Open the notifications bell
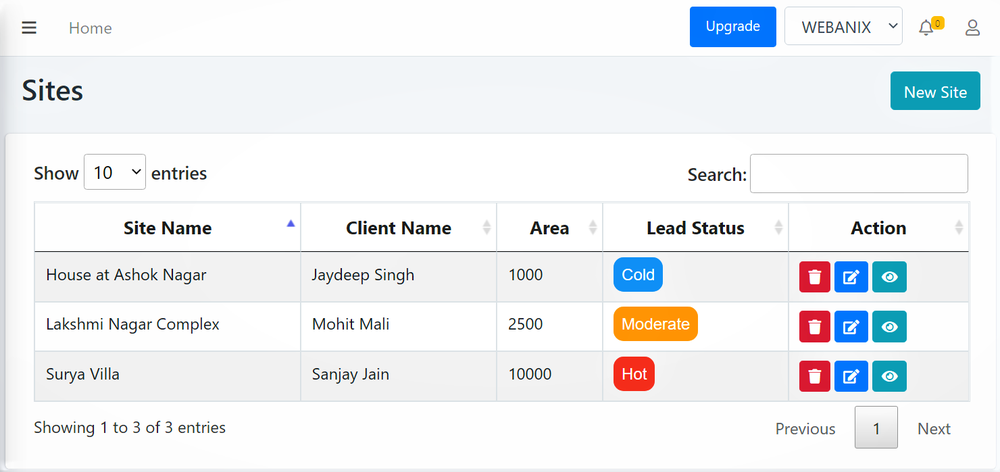The height and width of the screenshot is (472, 1000). pyautogui.click(x=926, y=28)
